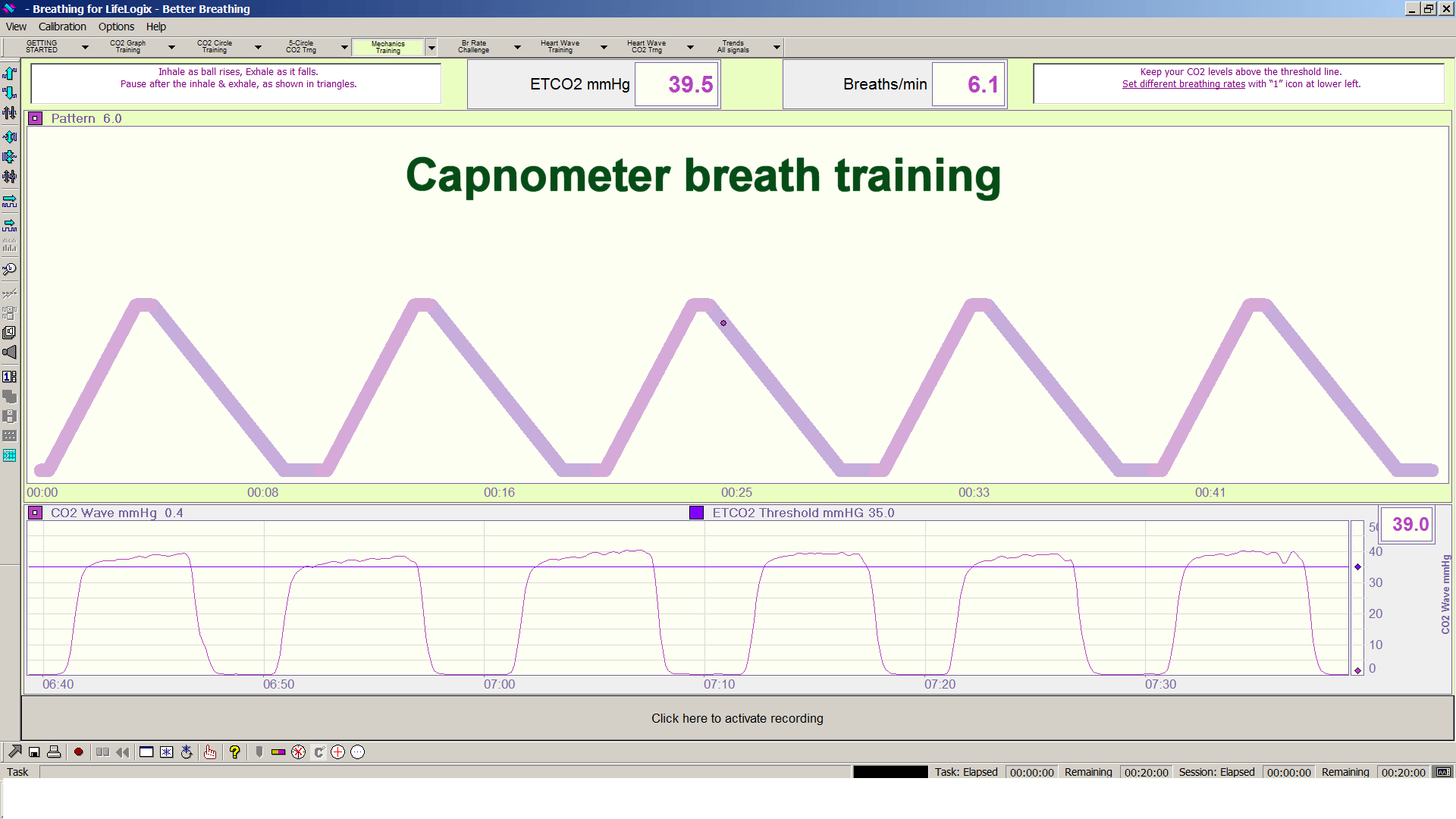This screenshot has height=819, width=1456.
Task: Toggle the Pattern signal checkbox
Action: [x=36, y=118]
